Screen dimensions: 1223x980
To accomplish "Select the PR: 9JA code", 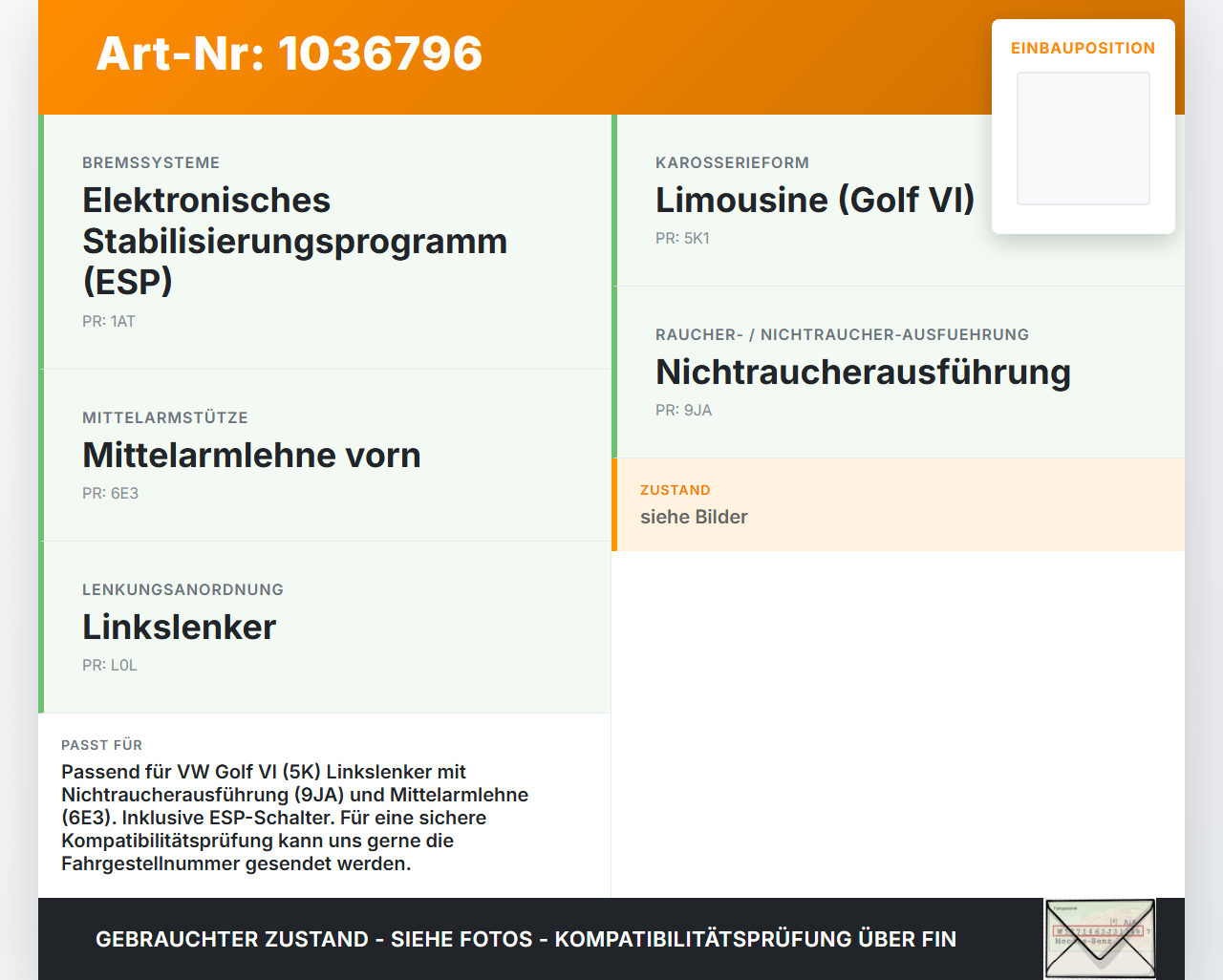I will (684, 411).
